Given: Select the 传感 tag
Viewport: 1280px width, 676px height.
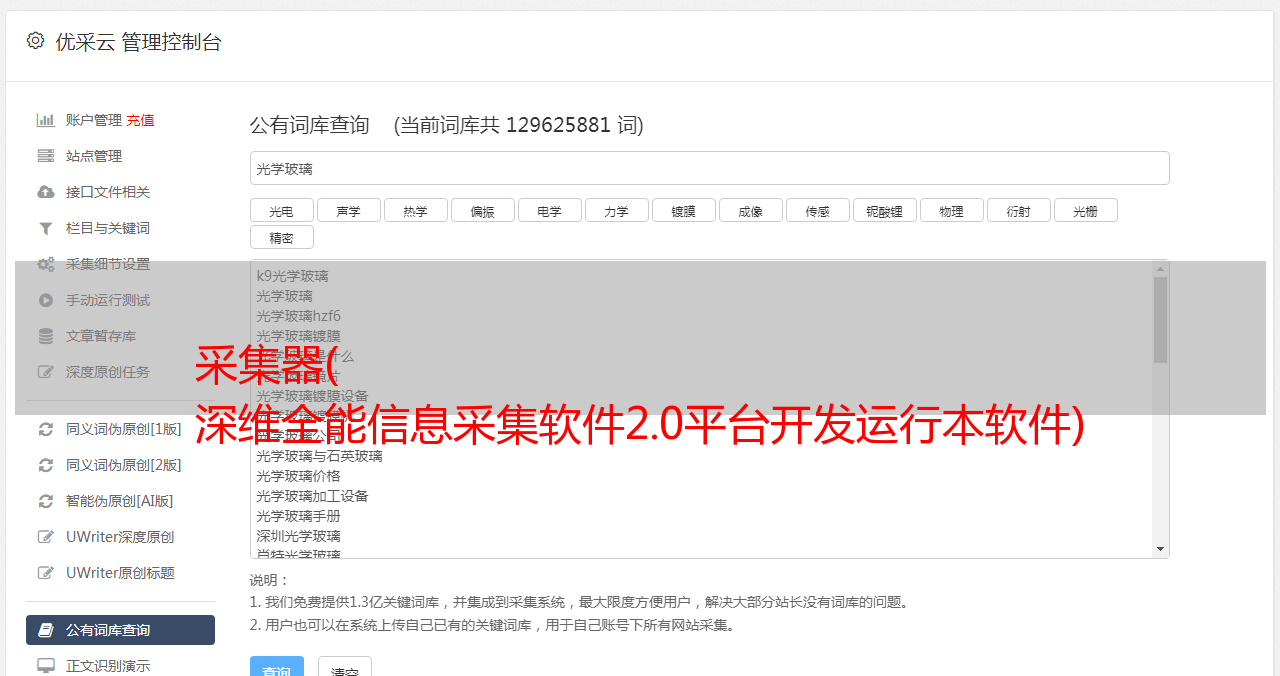Looking at the screenshot, I should point(817,210).
